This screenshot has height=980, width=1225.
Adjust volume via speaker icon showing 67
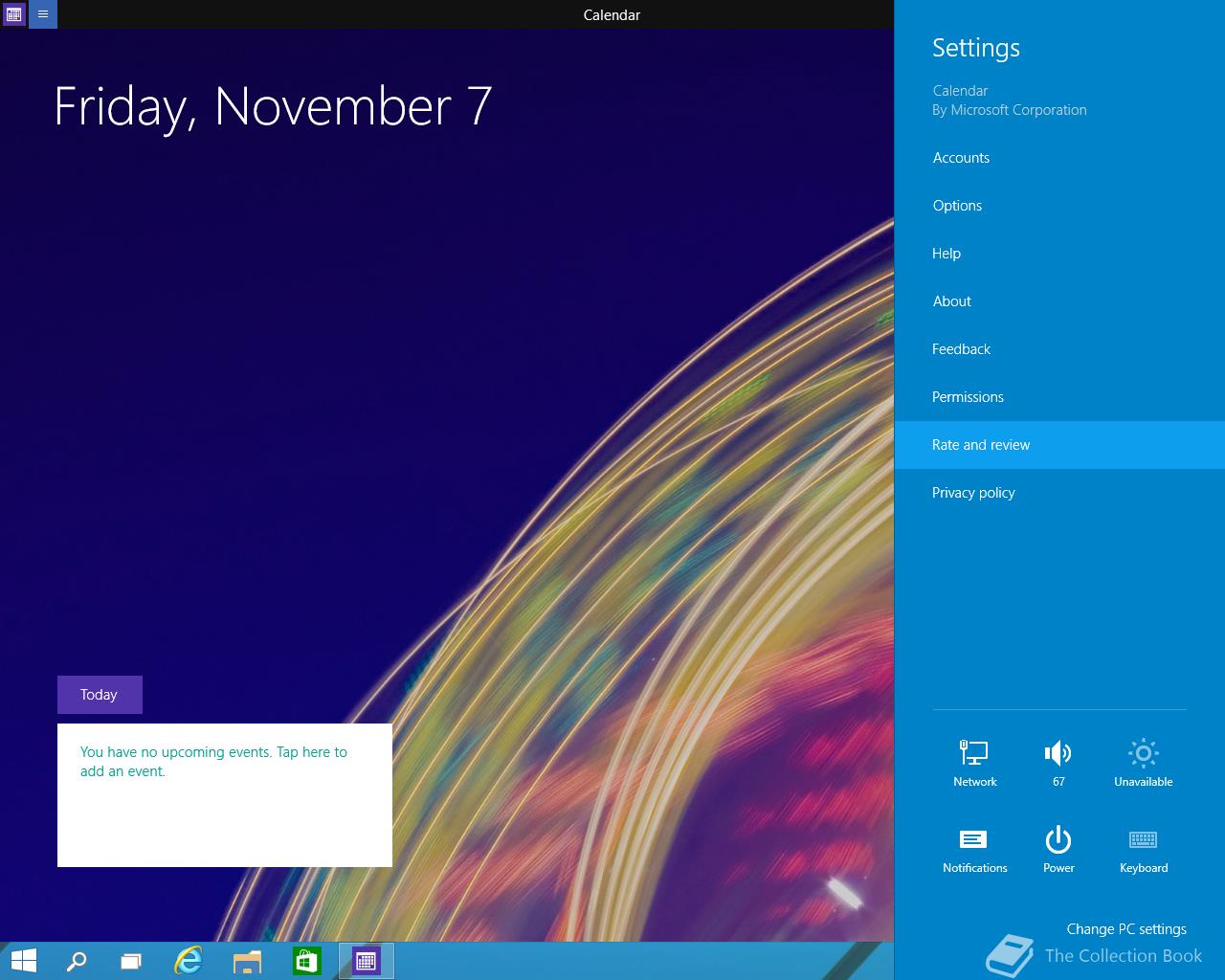1058,763
